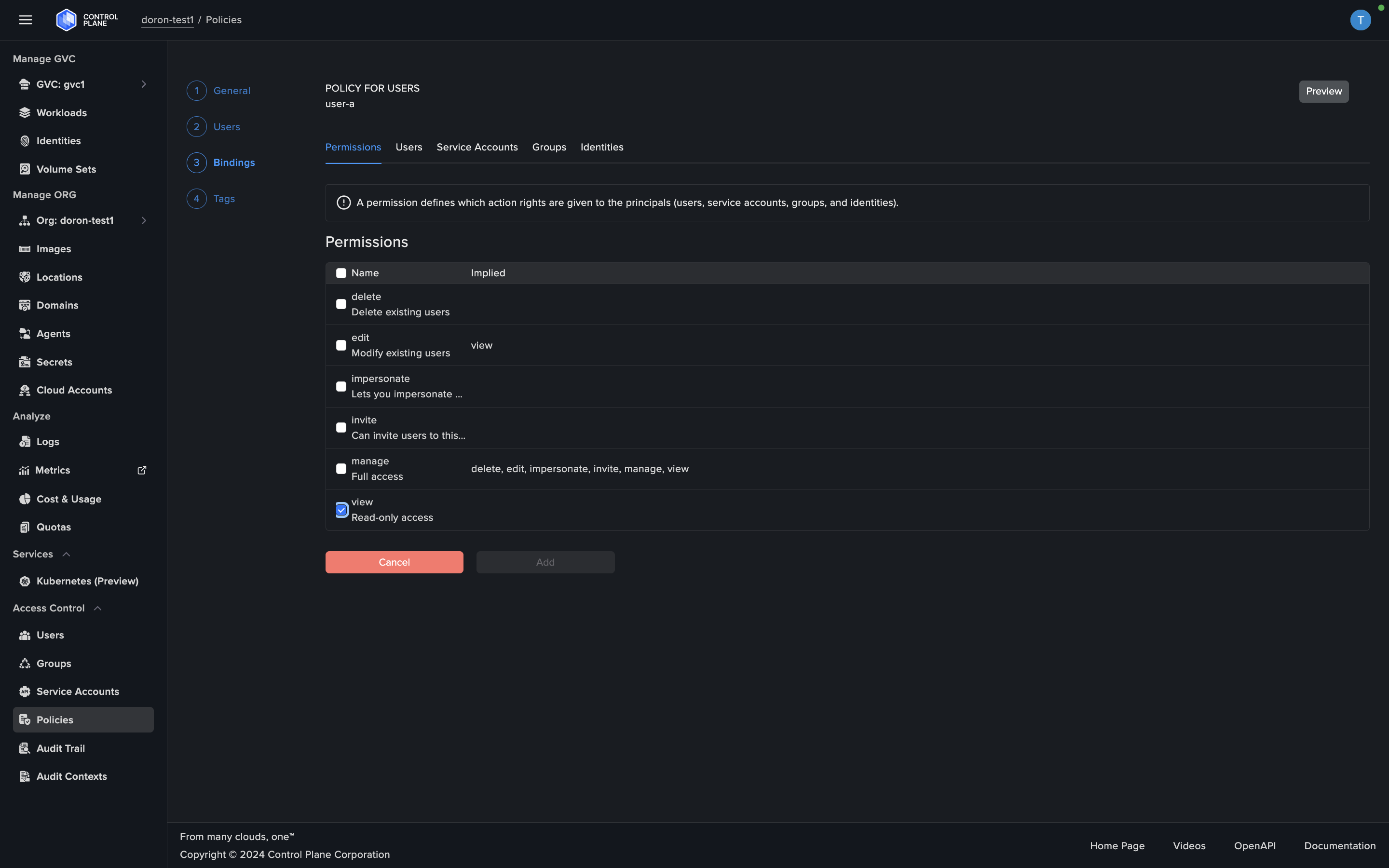Enable the manage Full access permission
Screen dimensions: 1389x868
tap(341, 468)
